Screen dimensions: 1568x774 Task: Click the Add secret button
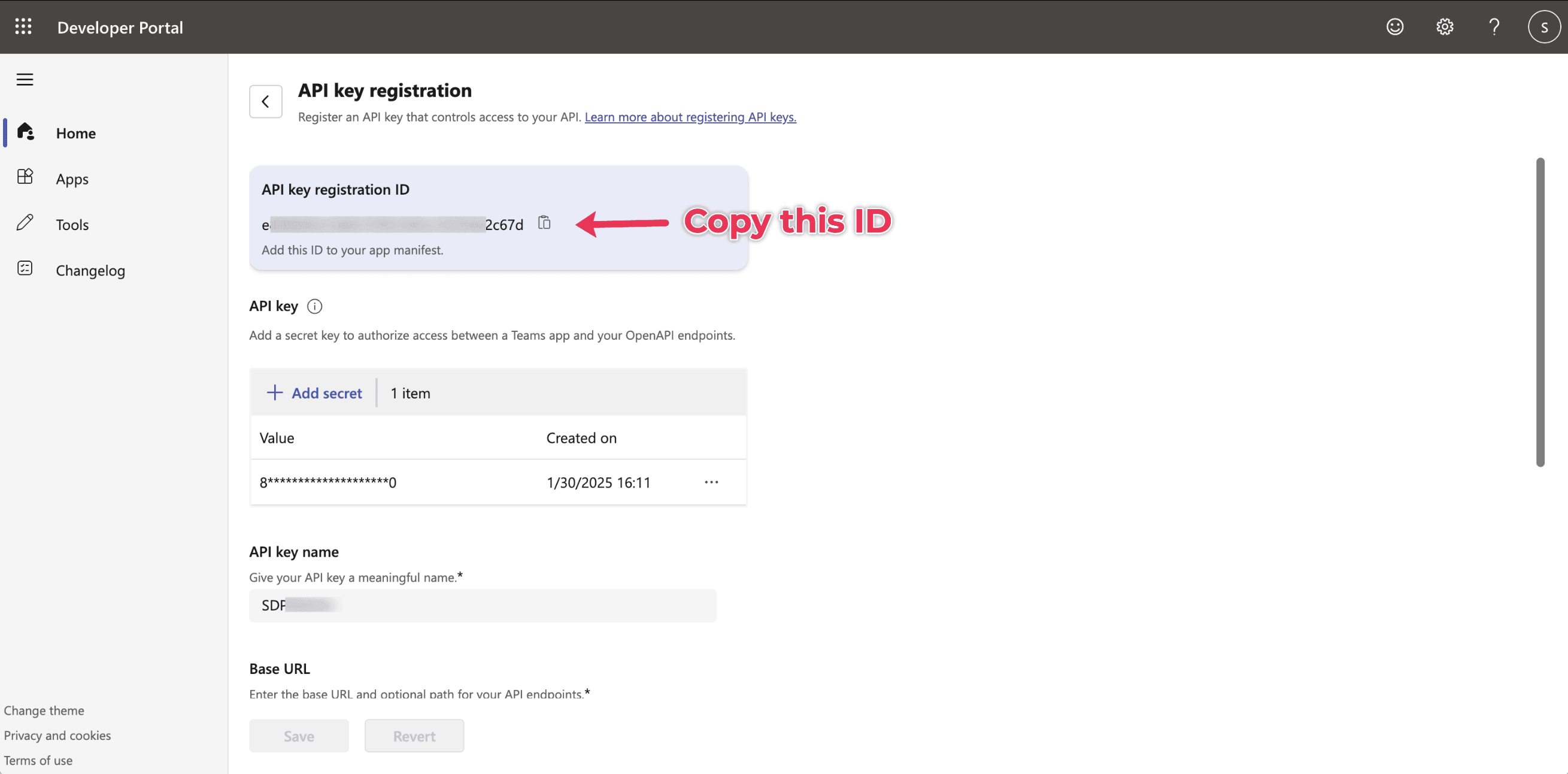coord(314,393)
